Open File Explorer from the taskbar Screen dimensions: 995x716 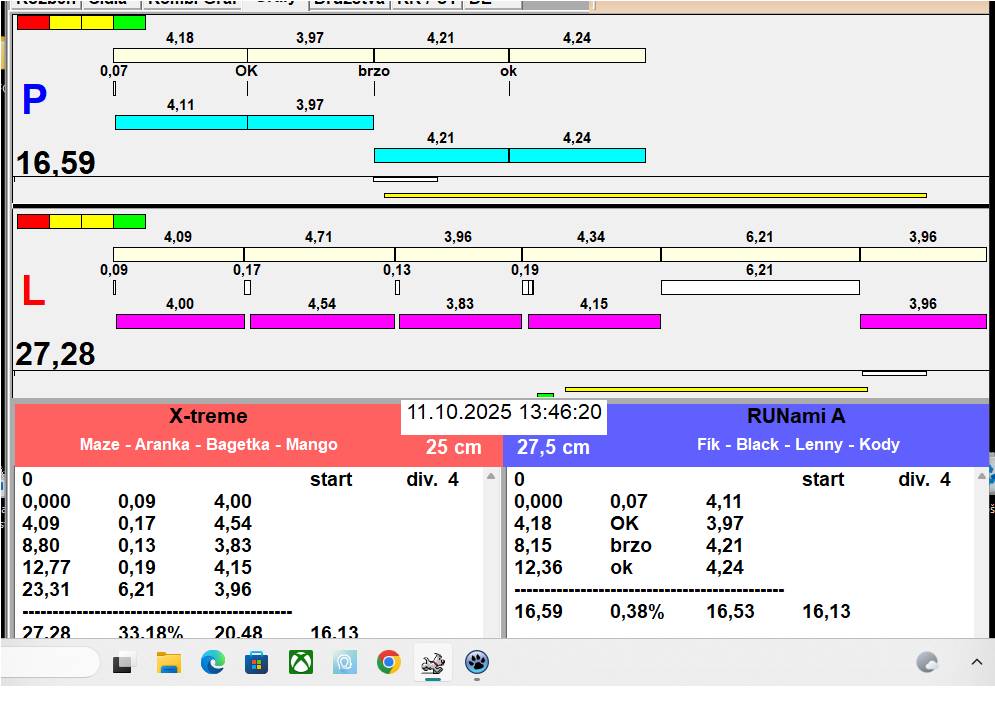coord(168,662)
